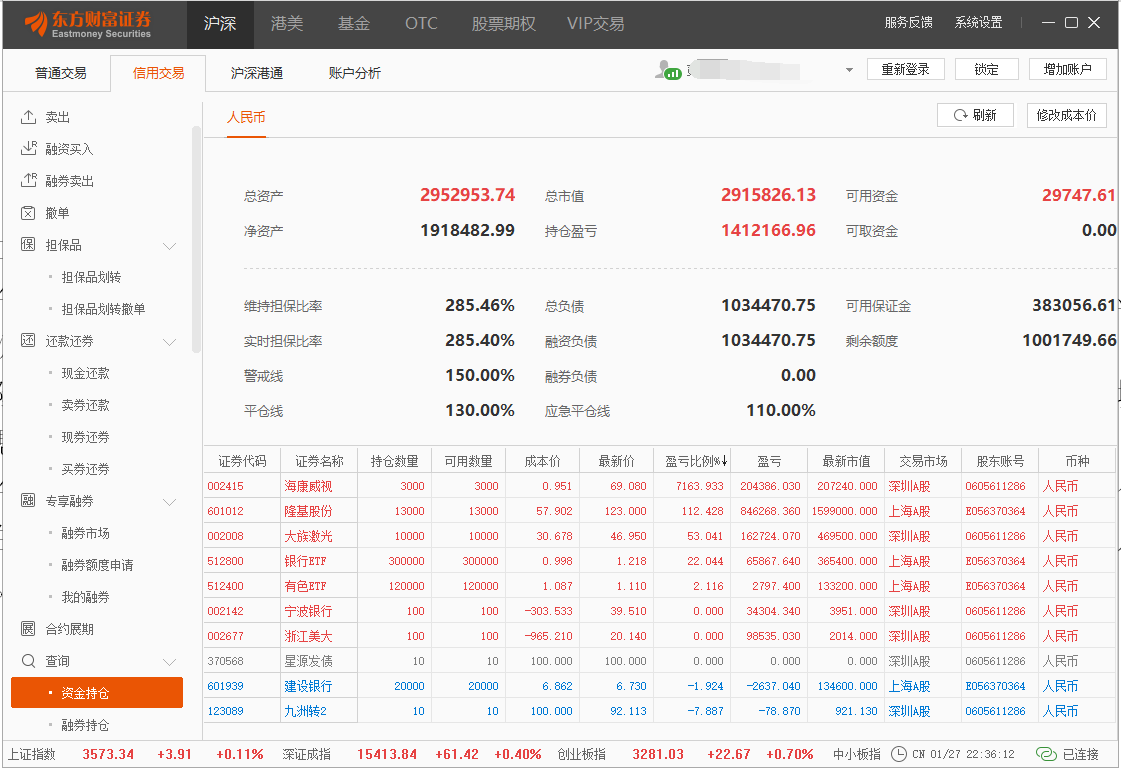Viewport: 1121px width, 770px height.
Task: Click the 融券卖出 icon in sidebar
Action: pyautogui.click(x=29, y=180)
